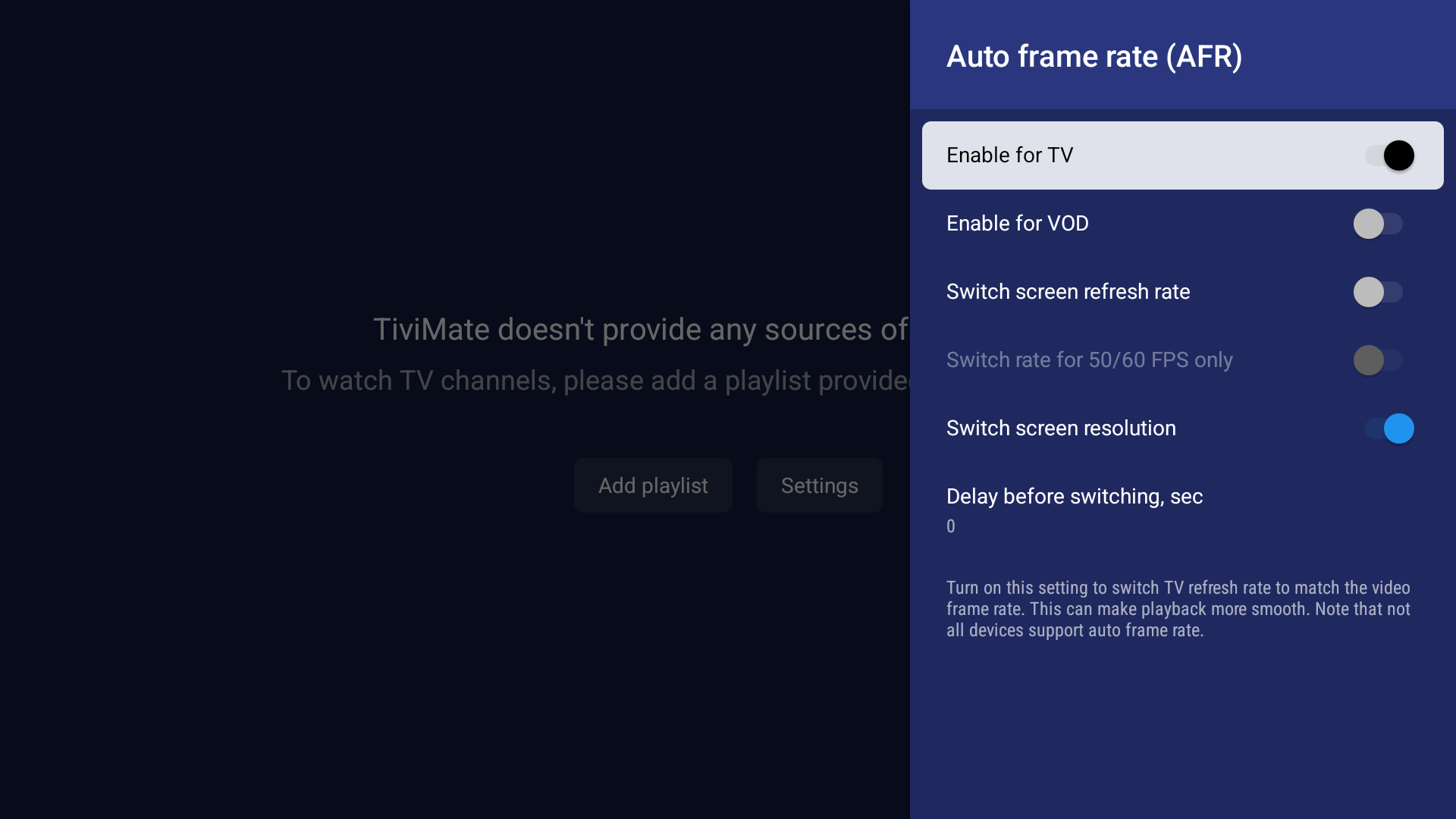Screen dimensions: 1456x819
Task: Click the To watch TV channels message
Action: [x=595, y=381]
